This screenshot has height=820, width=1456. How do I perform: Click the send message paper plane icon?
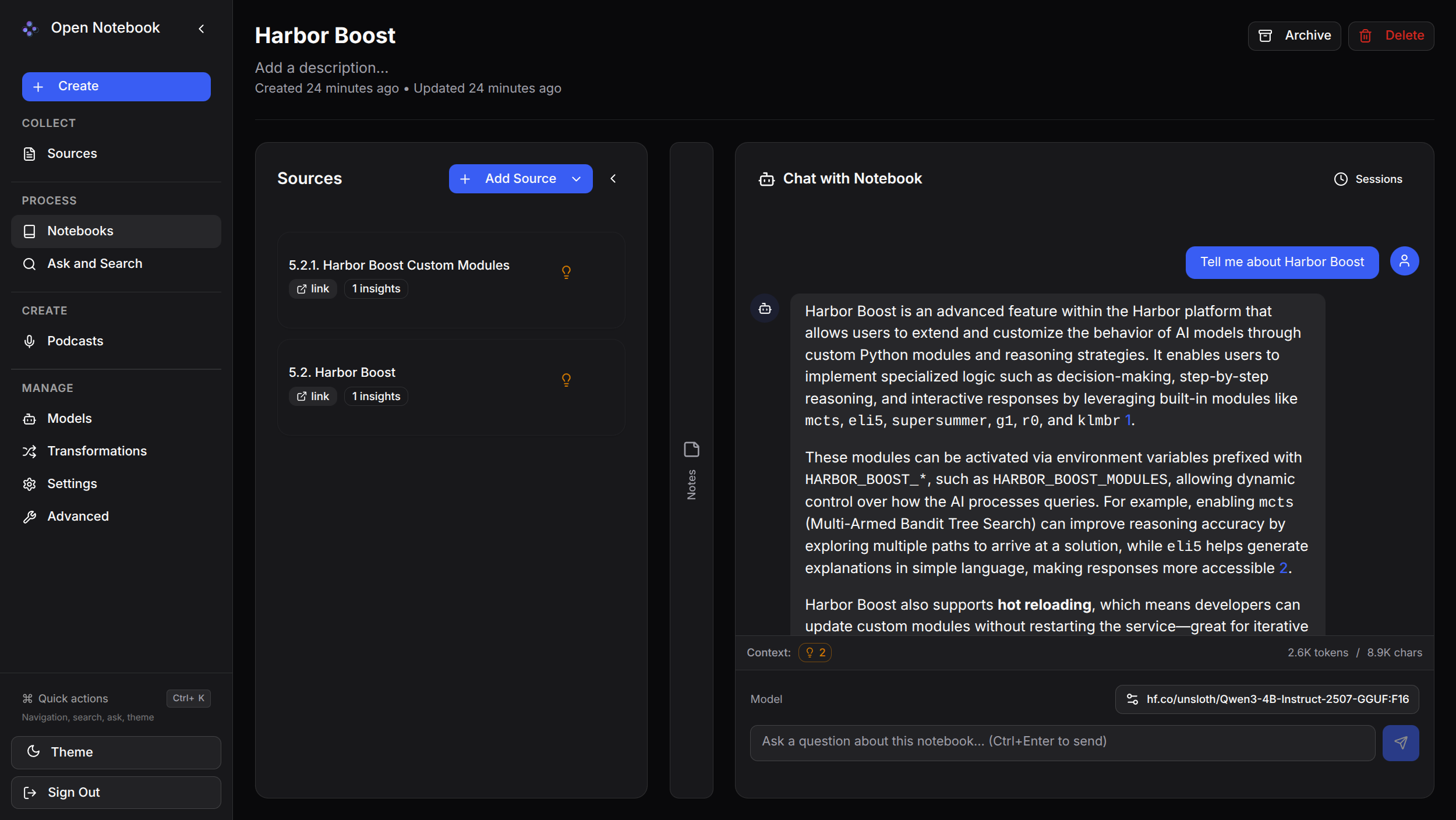click(1401, 743)
